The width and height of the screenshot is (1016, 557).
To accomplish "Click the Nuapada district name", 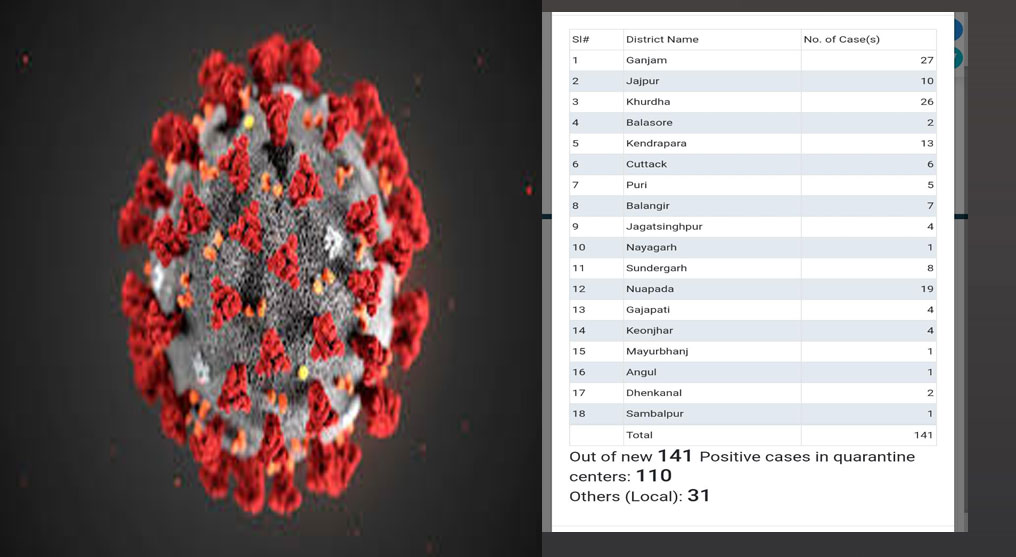I will coord(649,289).
